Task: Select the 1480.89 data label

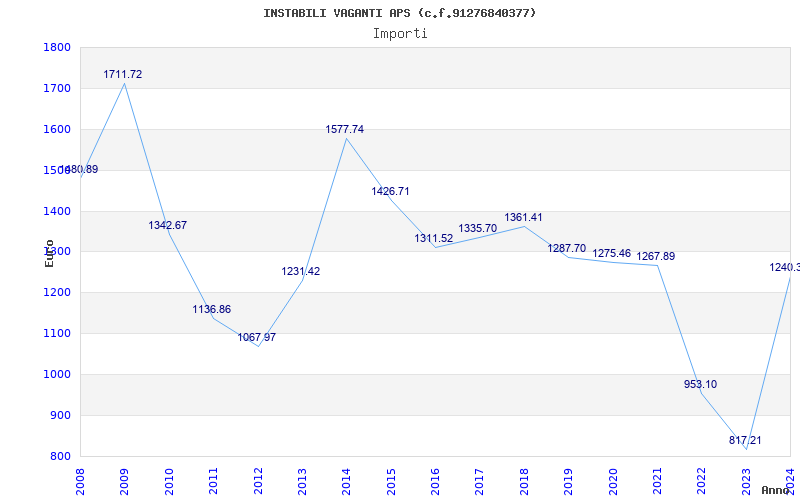Action: point(79,169)
